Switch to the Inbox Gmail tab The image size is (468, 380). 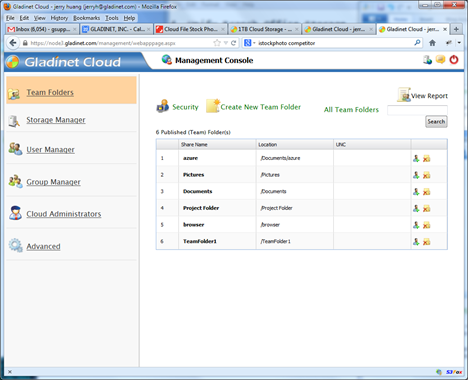42,29
